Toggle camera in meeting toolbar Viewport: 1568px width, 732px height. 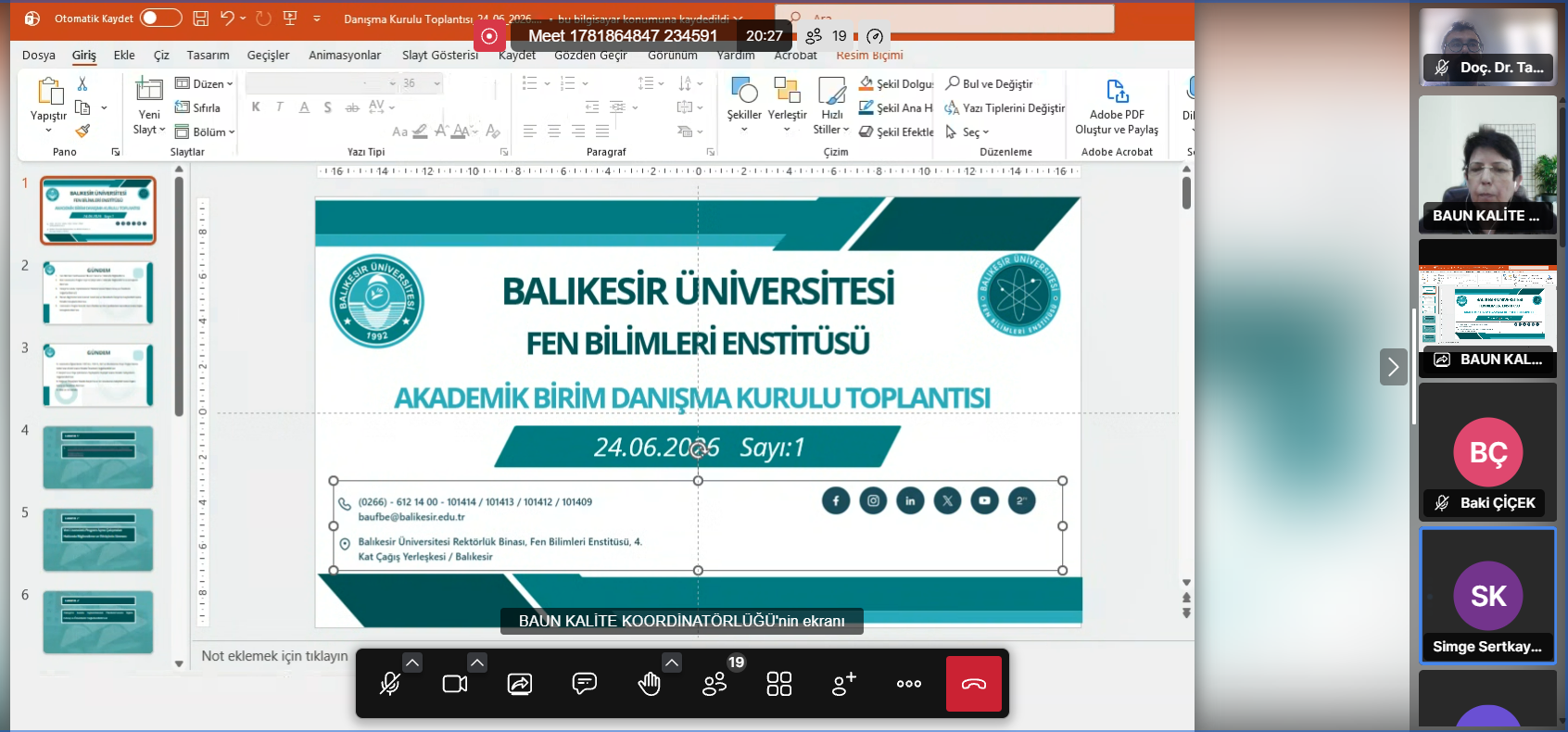click(455, 684)
